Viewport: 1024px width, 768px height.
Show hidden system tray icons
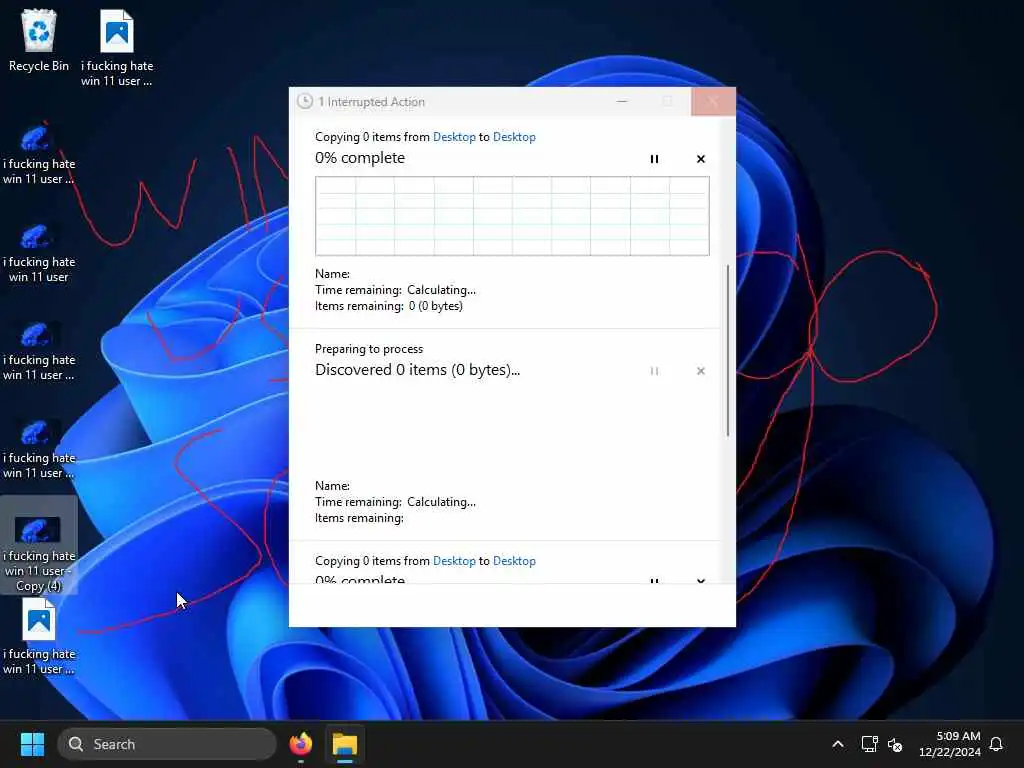point(838,744)
